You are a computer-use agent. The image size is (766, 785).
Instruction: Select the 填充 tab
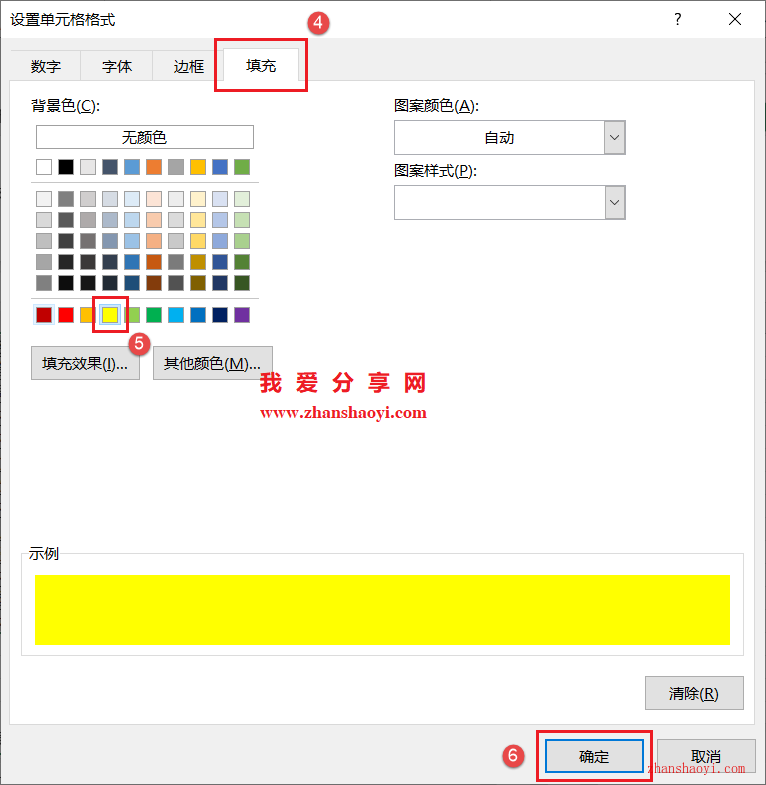261,65
